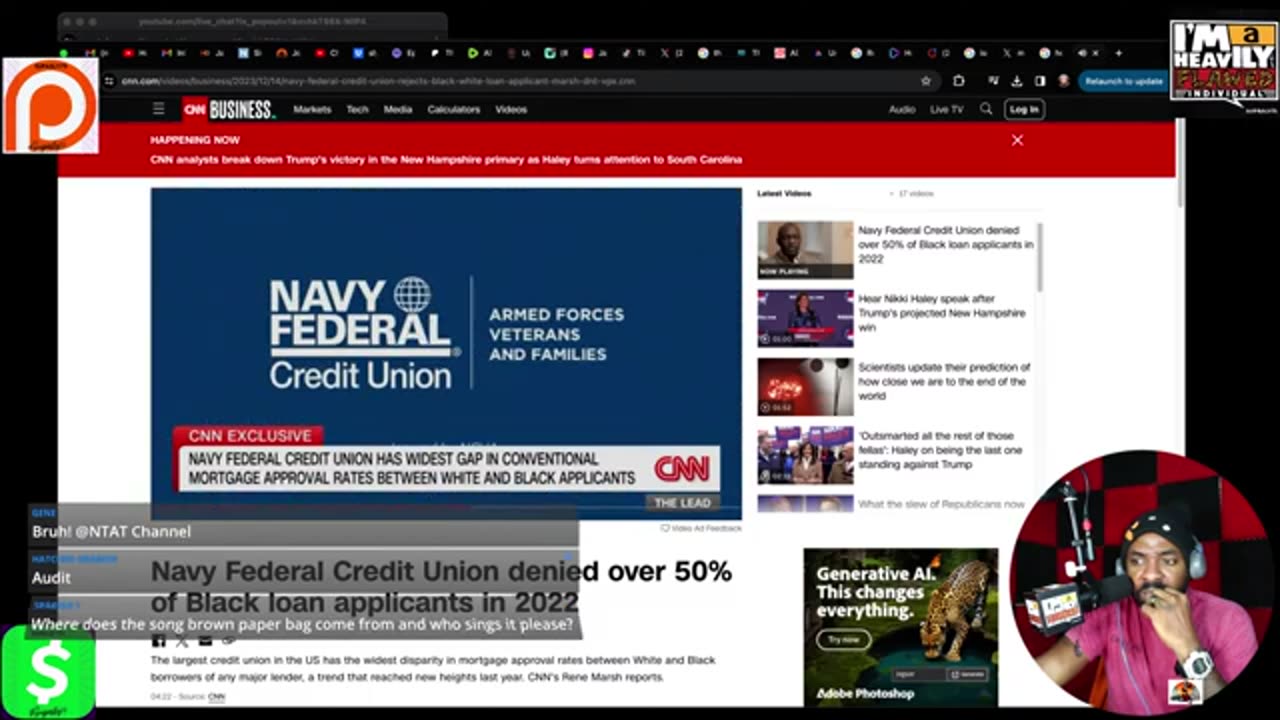Click 'Scientists update their prediction' title
The height and width of the screenshot is (720, 1280).
[944, 381]
